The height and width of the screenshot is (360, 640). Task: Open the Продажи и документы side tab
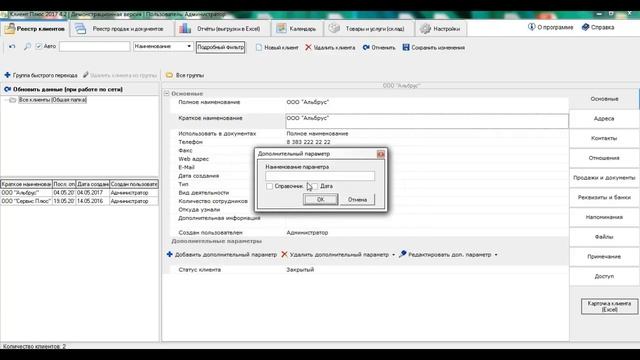pos(604,178)
